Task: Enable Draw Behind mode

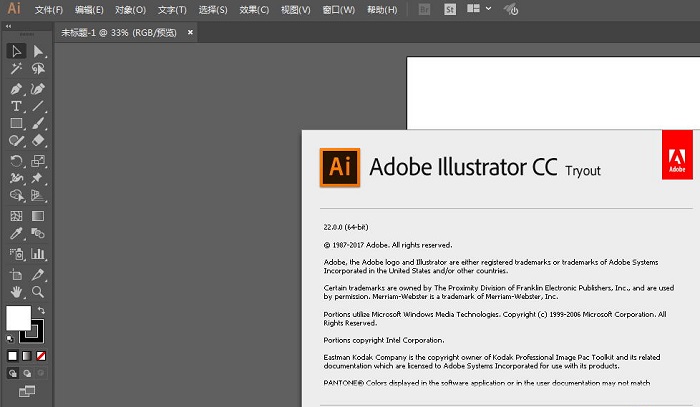Action: 27,373
